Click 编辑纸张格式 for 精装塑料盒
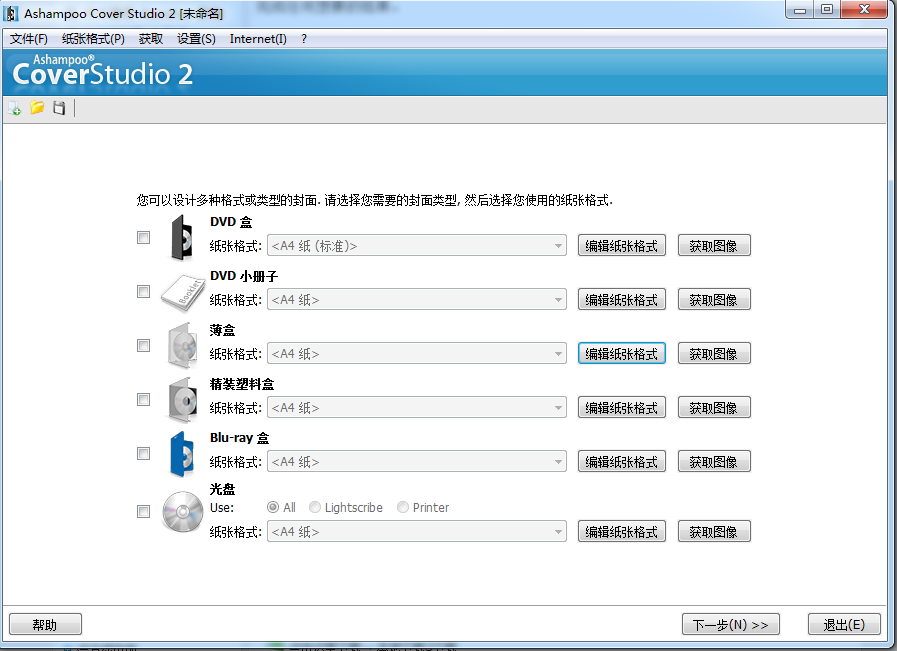 [622, 407]
